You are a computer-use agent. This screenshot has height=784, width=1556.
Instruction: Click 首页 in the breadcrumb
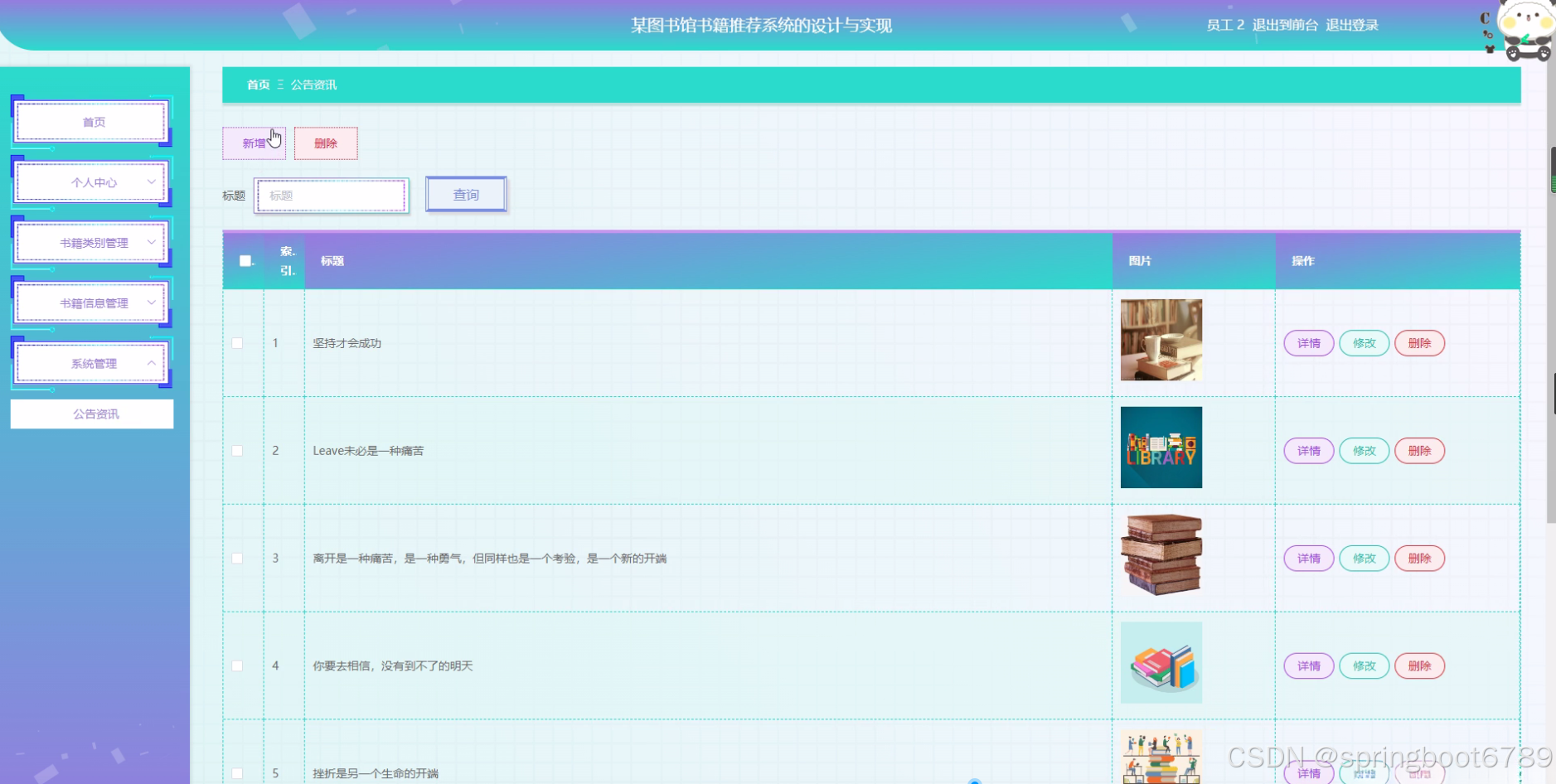[x=258, y=85]
